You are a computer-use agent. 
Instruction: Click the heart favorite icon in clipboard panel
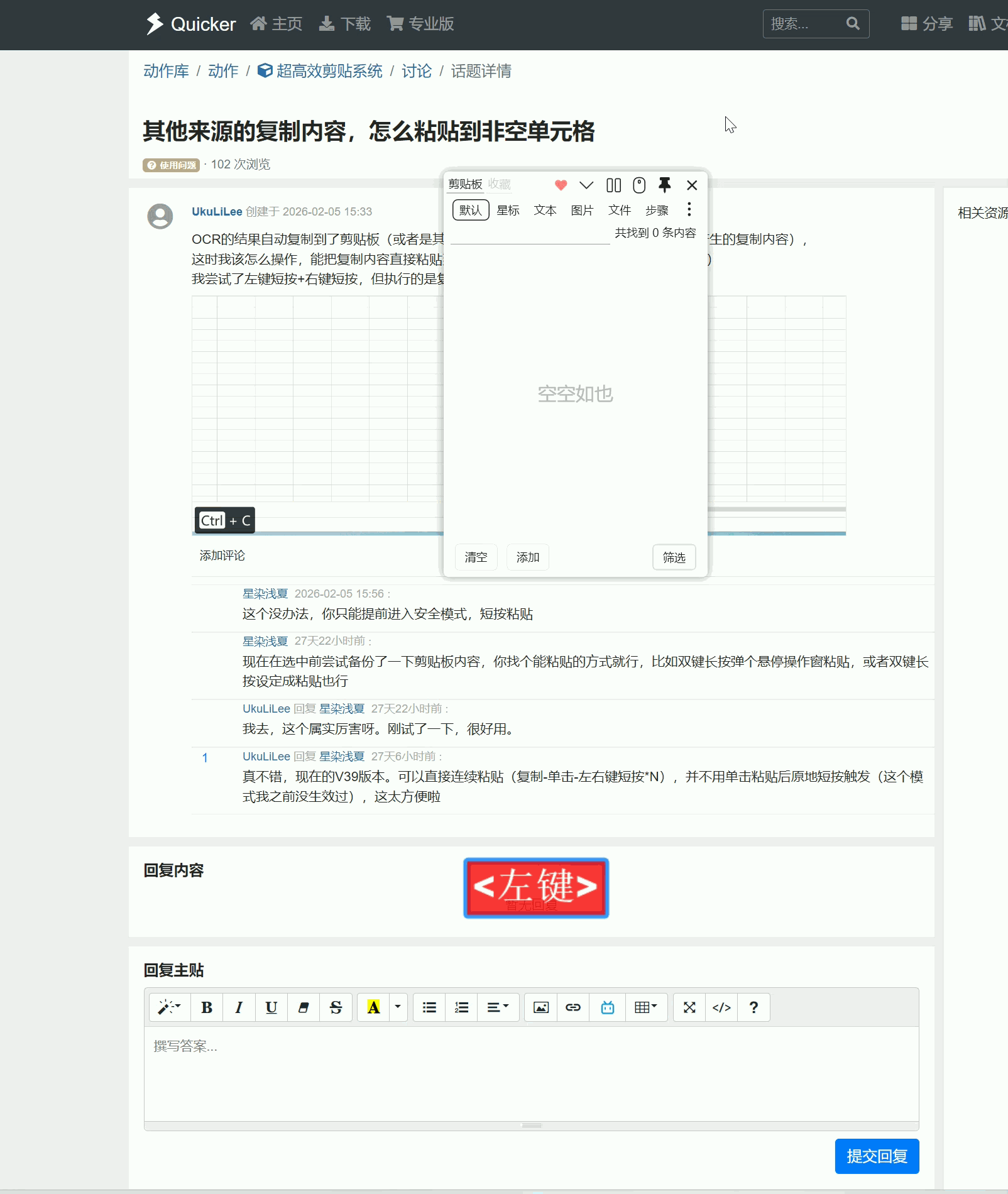pos(561,185)
